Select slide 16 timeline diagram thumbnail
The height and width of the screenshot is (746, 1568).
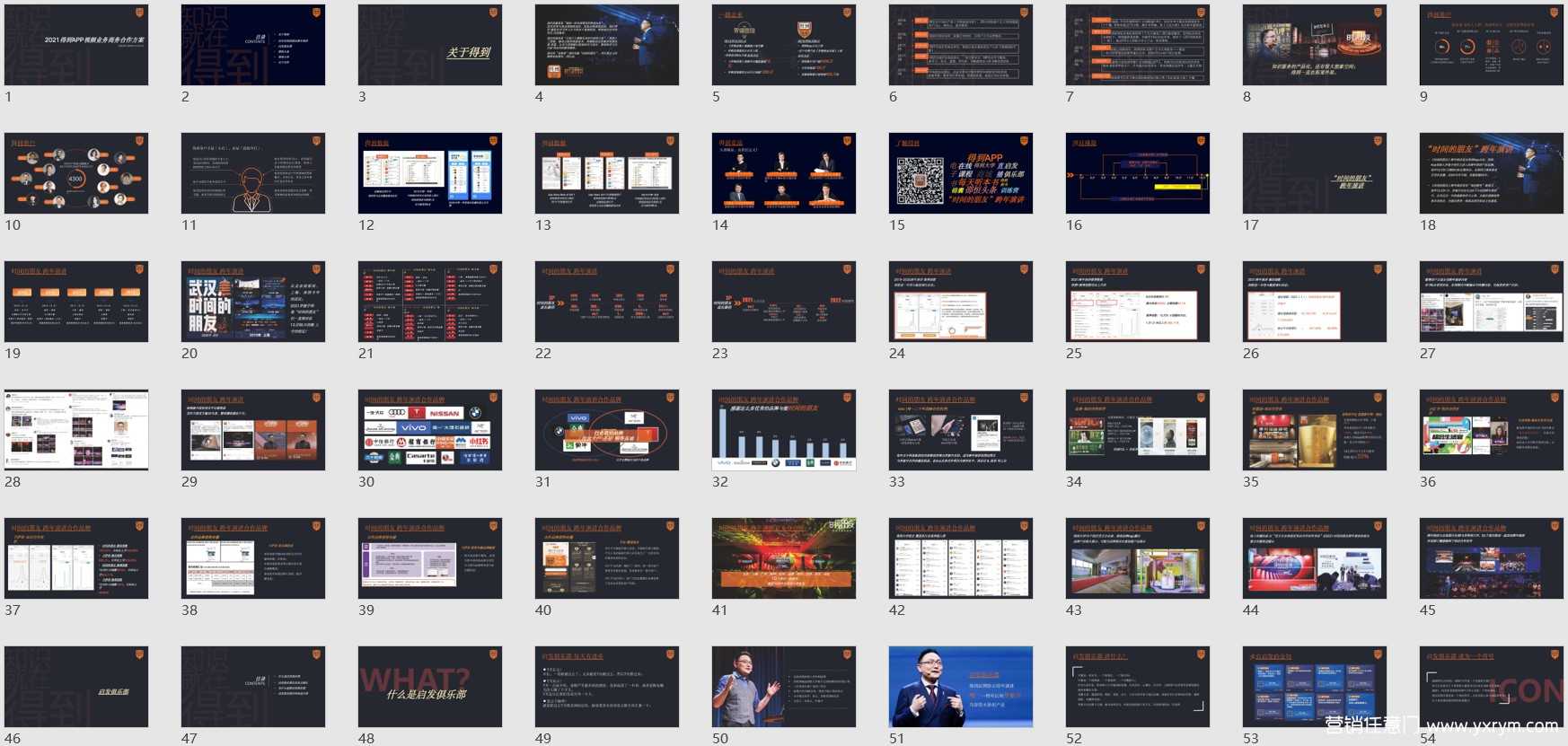point(1138,173)
